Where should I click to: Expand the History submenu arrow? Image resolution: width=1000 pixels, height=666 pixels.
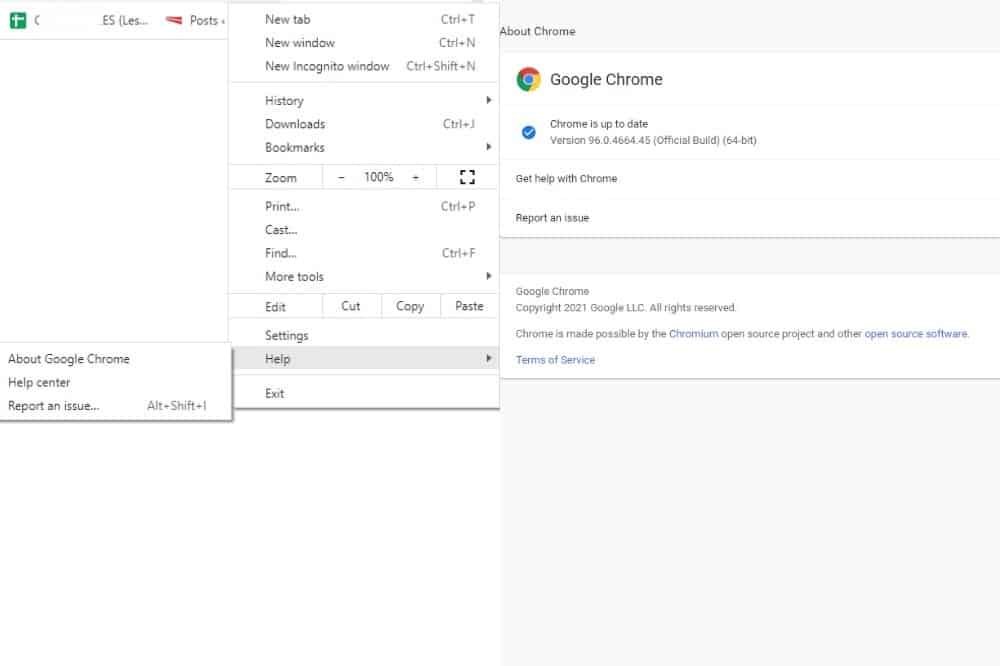coord(489,100)
